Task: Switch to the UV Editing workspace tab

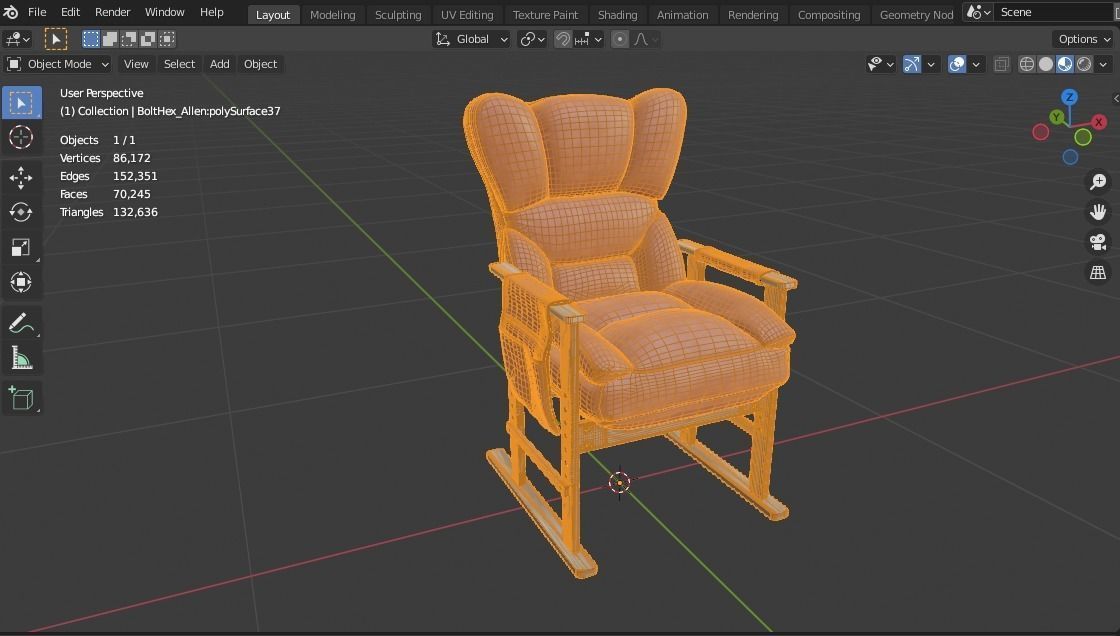Action: click(467, 14)
